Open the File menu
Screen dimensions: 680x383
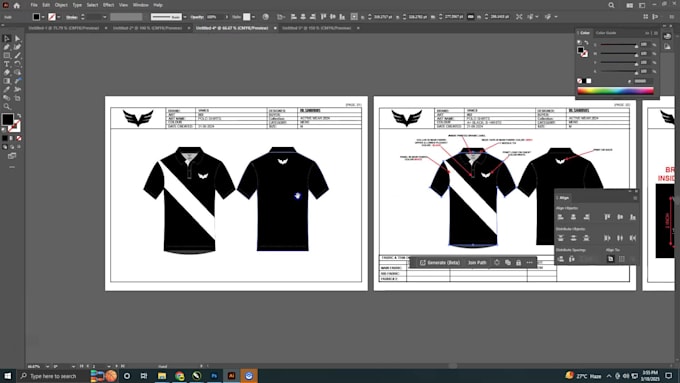[34, 5]
